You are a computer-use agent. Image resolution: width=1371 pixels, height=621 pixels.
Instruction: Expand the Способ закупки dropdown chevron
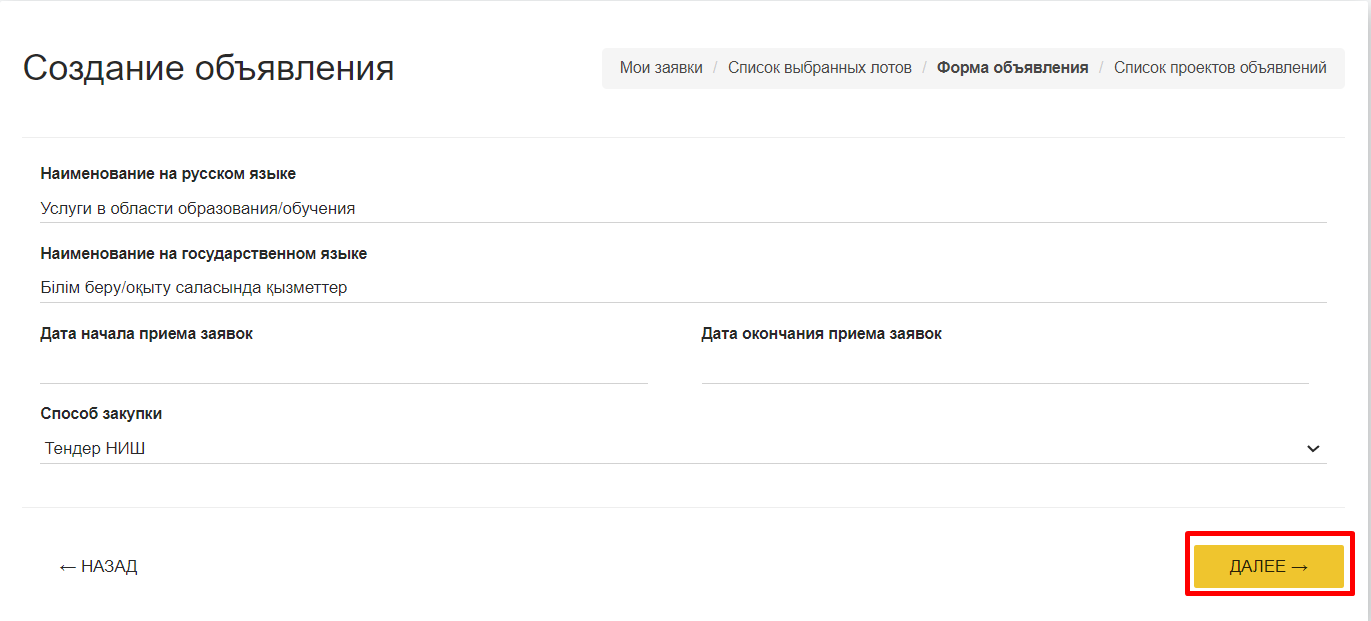[1313, 449]
